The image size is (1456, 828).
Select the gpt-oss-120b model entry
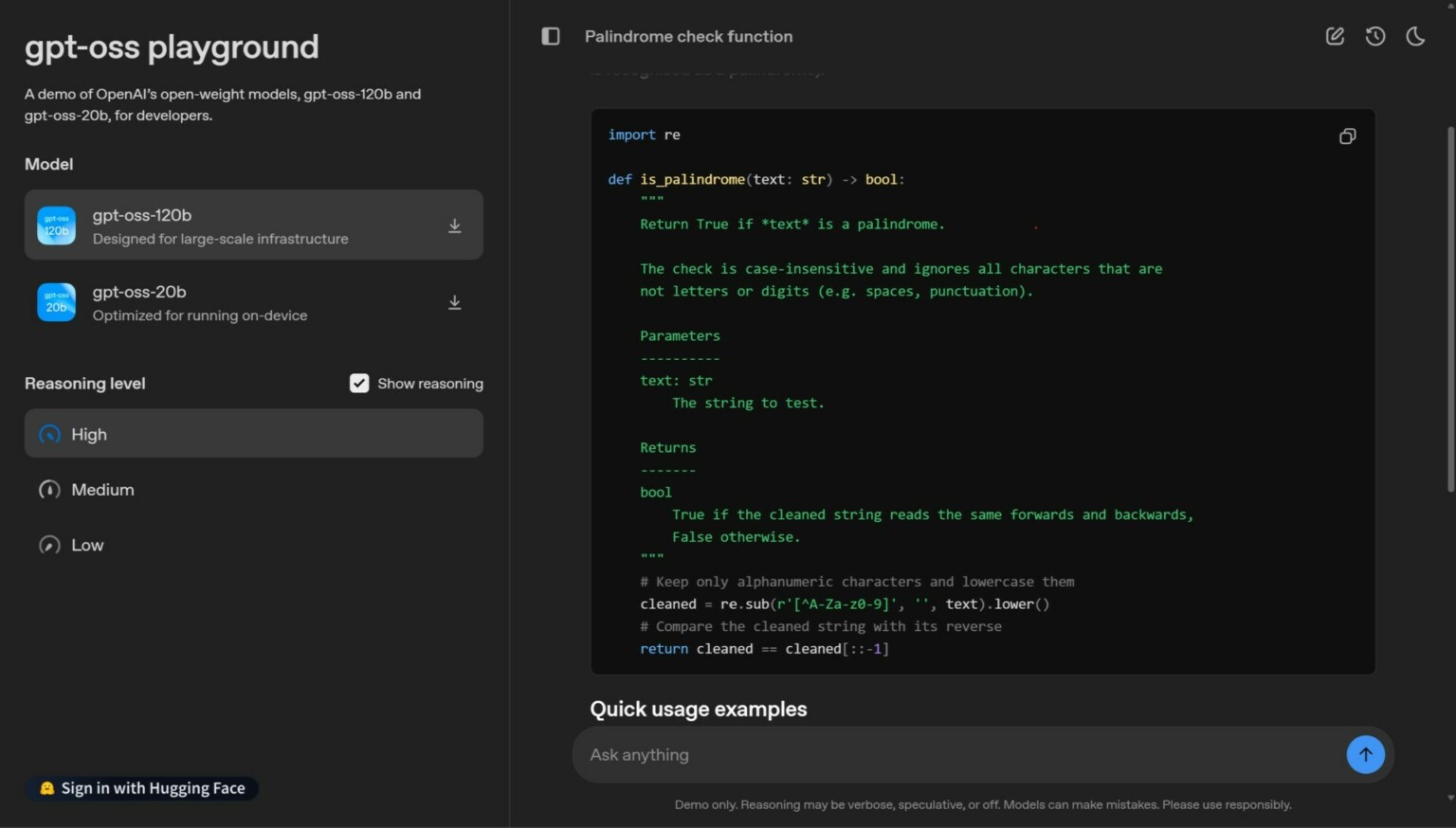click(x=253, y=225)
